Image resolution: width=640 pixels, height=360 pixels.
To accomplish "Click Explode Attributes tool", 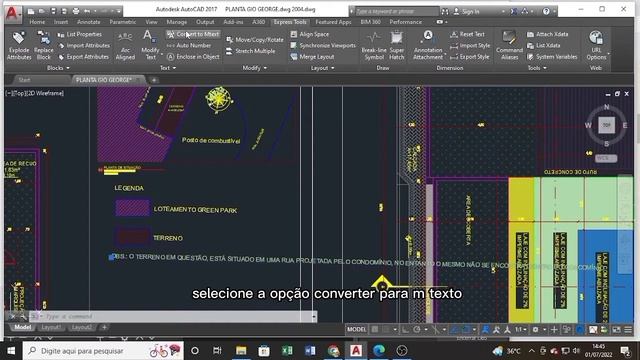I will pyautogui.click(x=19, y=46).
